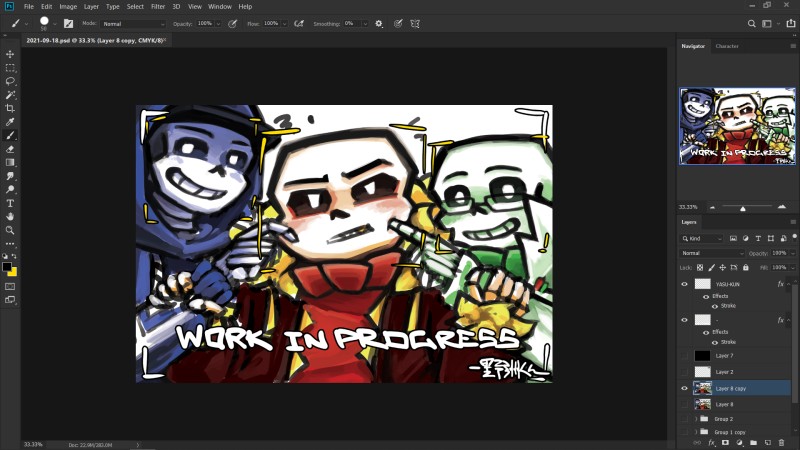The width and height of the screenshot is (800, 450).
Task: Select Layer 7 thumbnail
Action: point(703,356)
